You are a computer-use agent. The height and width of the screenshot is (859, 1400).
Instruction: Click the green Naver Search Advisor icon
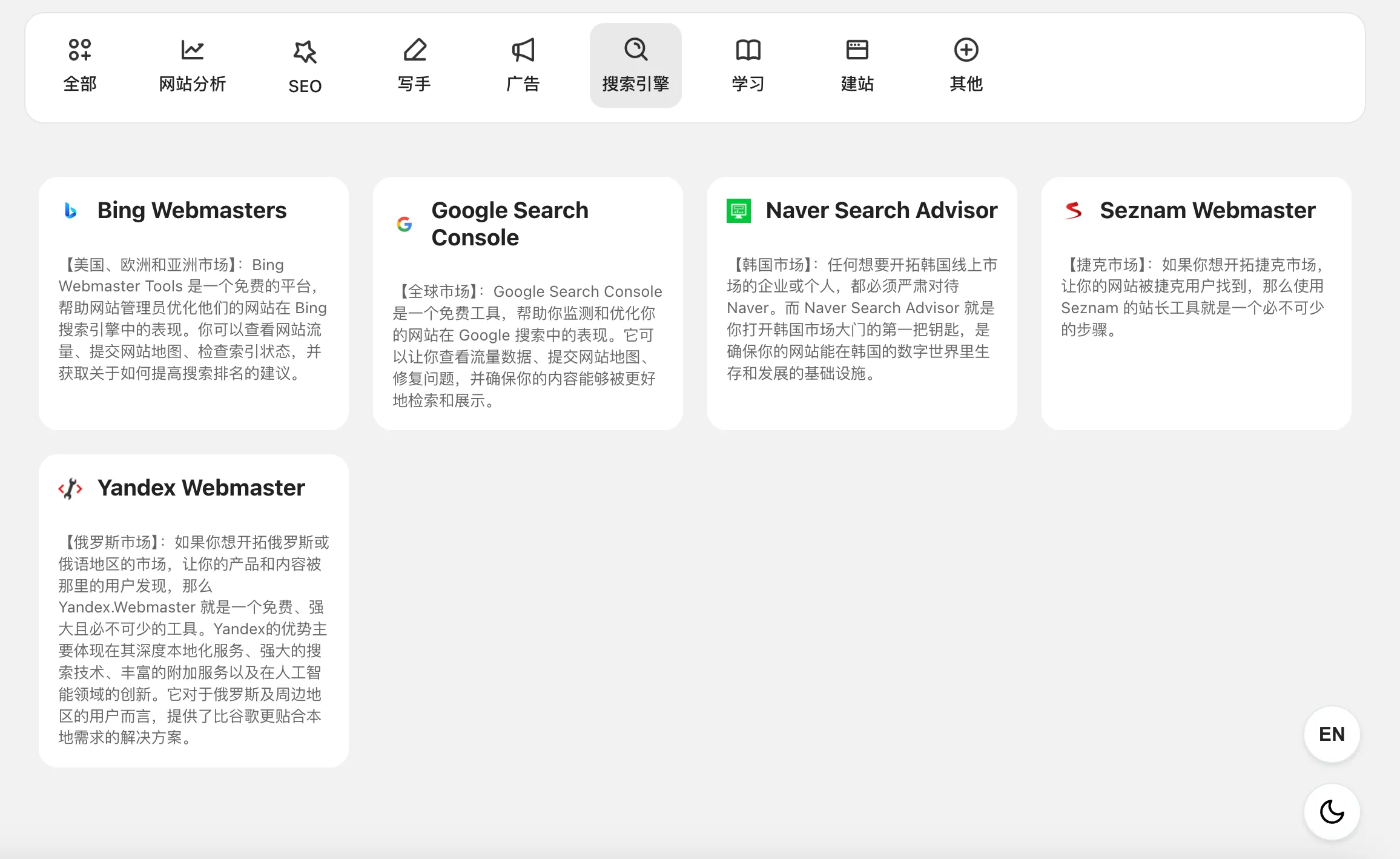(x=739, y=211)
